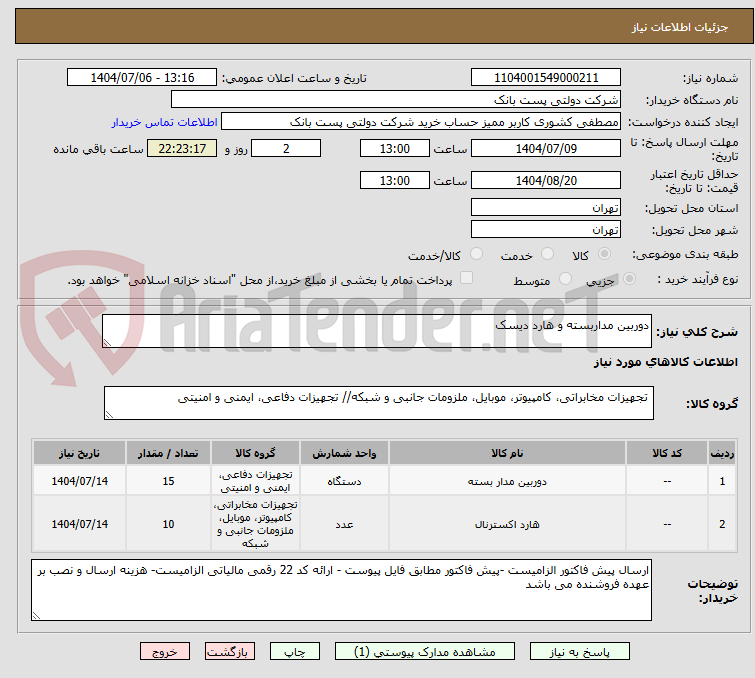
Task: Click the شماره نیاز number field
Action: (x=546, y=78)
